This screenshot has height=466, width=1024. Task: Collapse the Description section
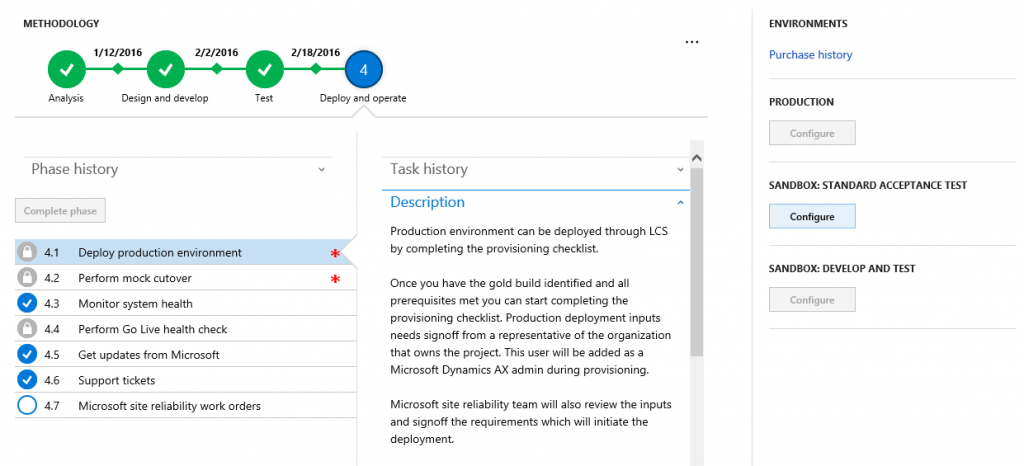pos(680,202)
